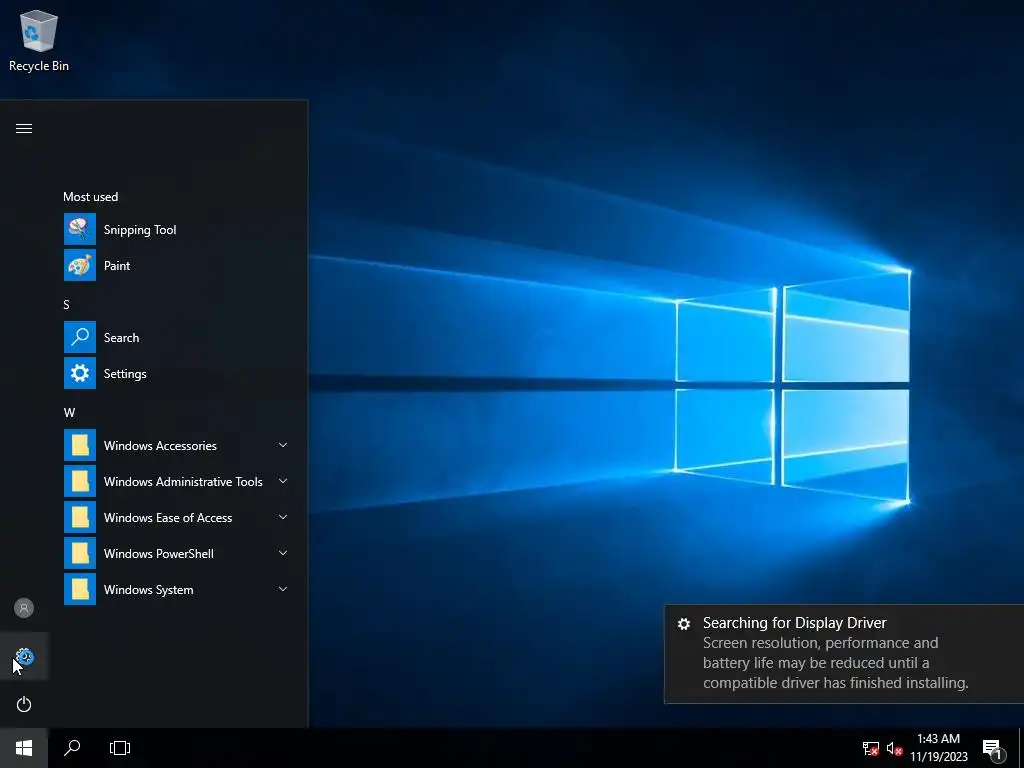
Task: Open the Settings app in the S group
Action: click(178, 374)
